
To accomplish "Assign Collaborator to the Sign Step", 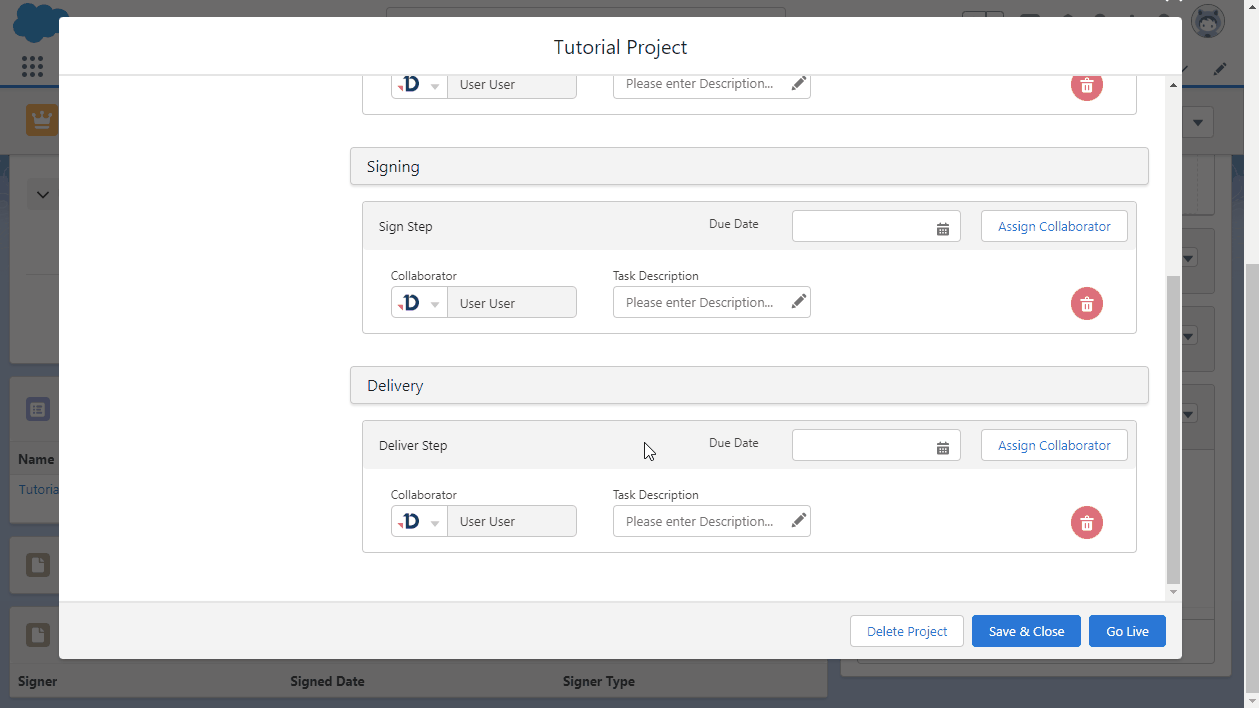I will 1053,227.
